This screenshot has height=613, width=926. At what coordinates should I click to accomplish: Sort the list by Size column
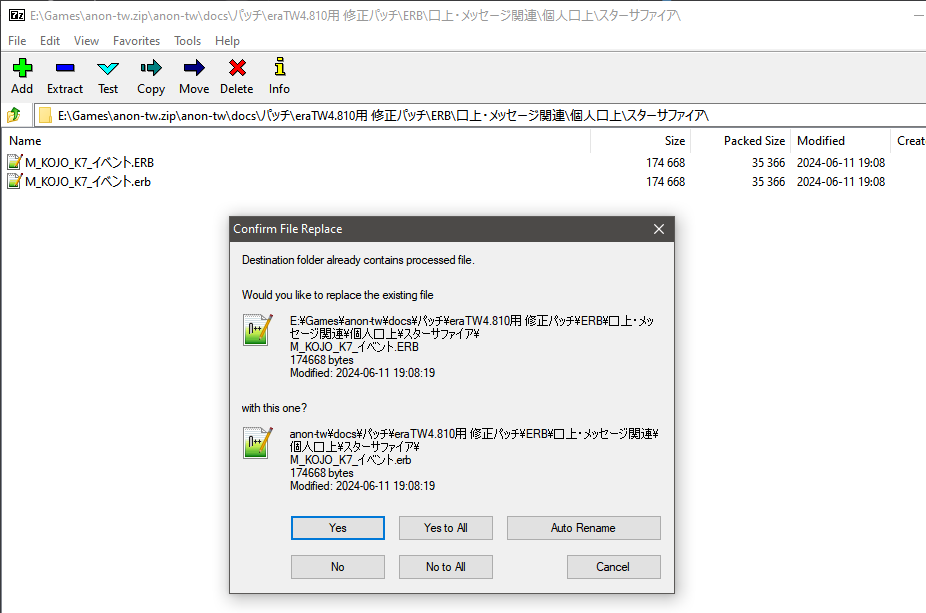[640, 141]
